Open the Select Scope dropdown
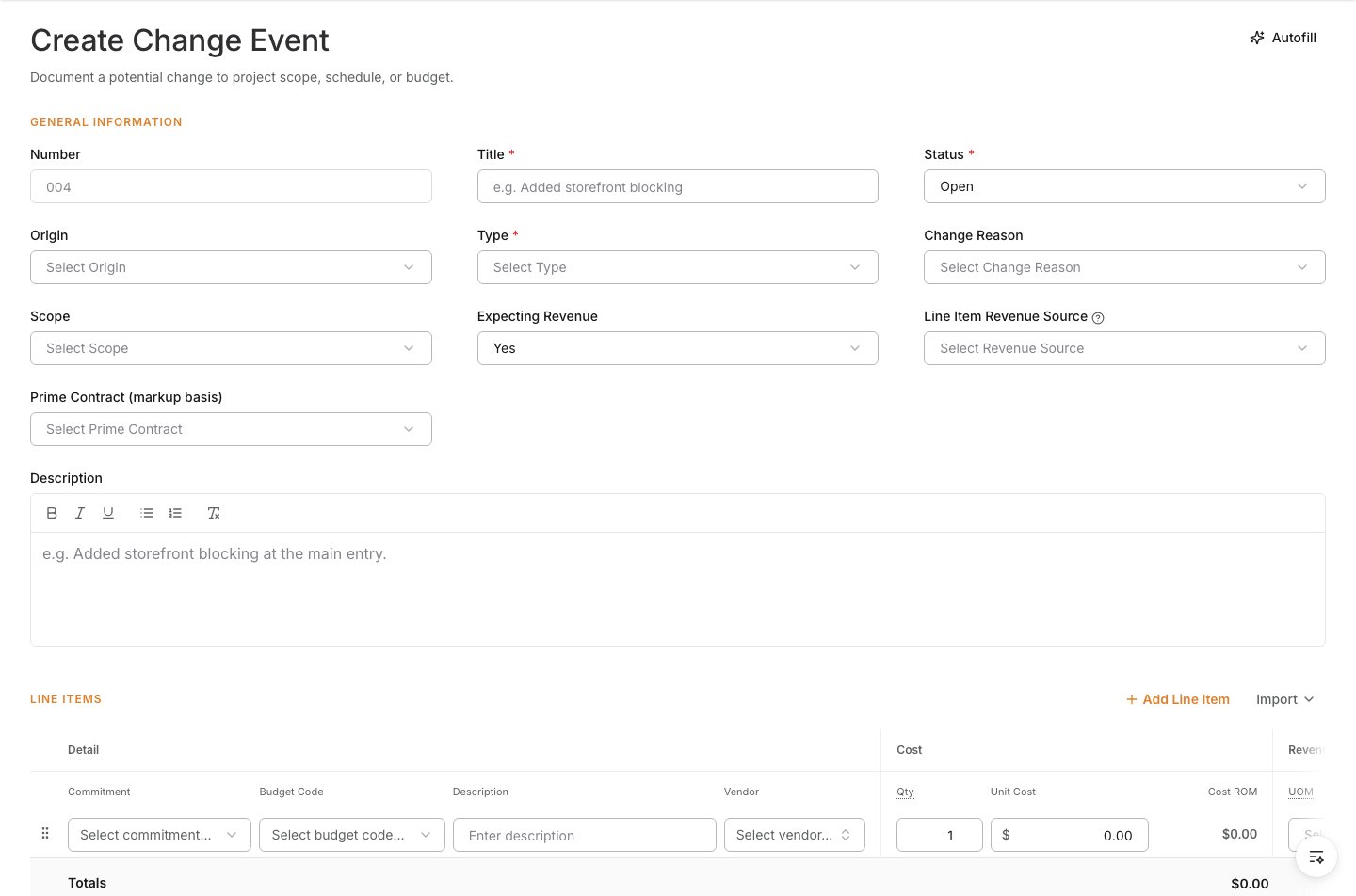The image size is (1356, 896). point(231,348)
